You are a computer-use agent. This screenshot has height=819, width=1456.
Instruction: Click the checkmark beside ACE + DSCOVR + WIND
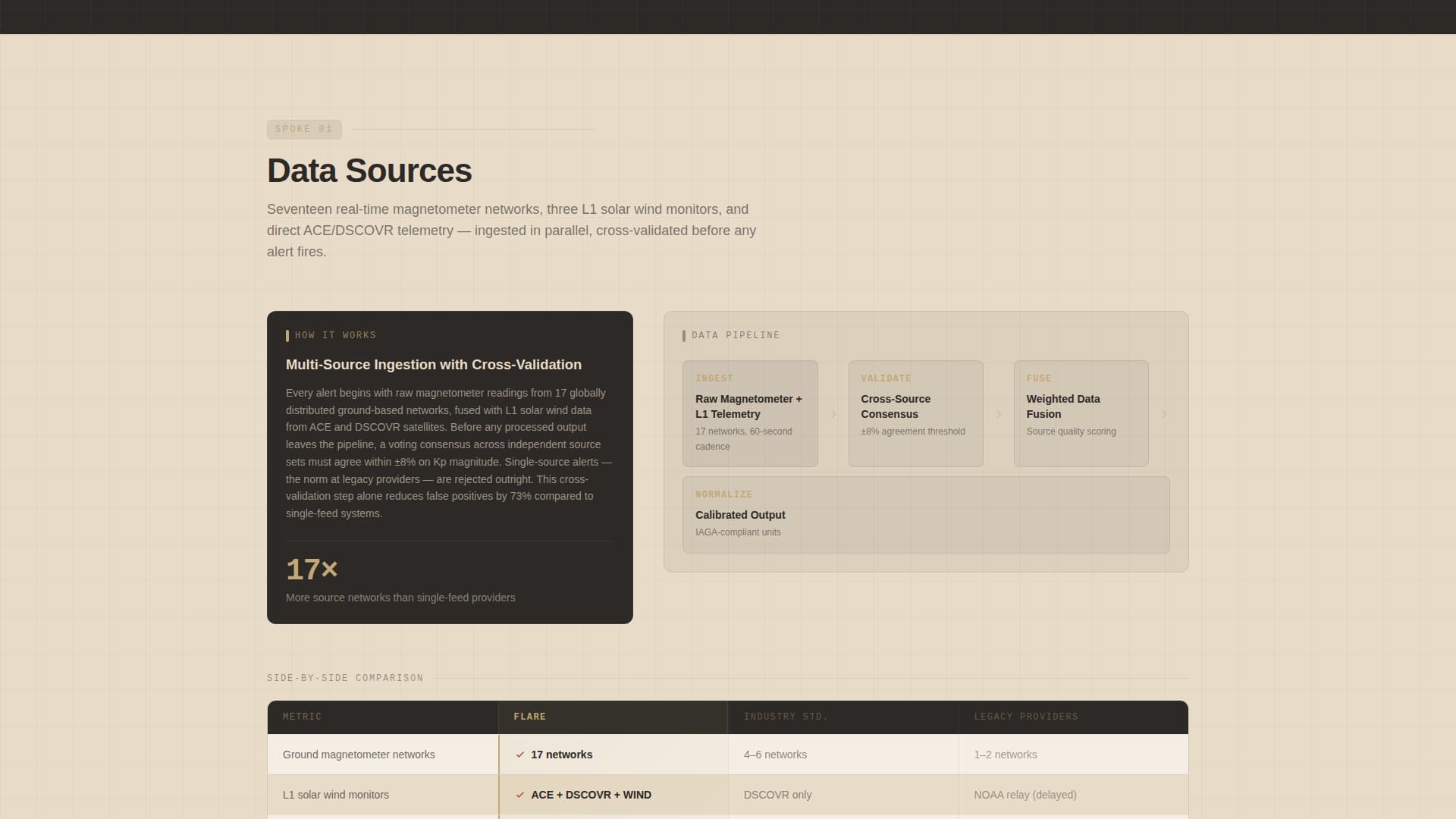pyautogui.click(x=520, y=795)
